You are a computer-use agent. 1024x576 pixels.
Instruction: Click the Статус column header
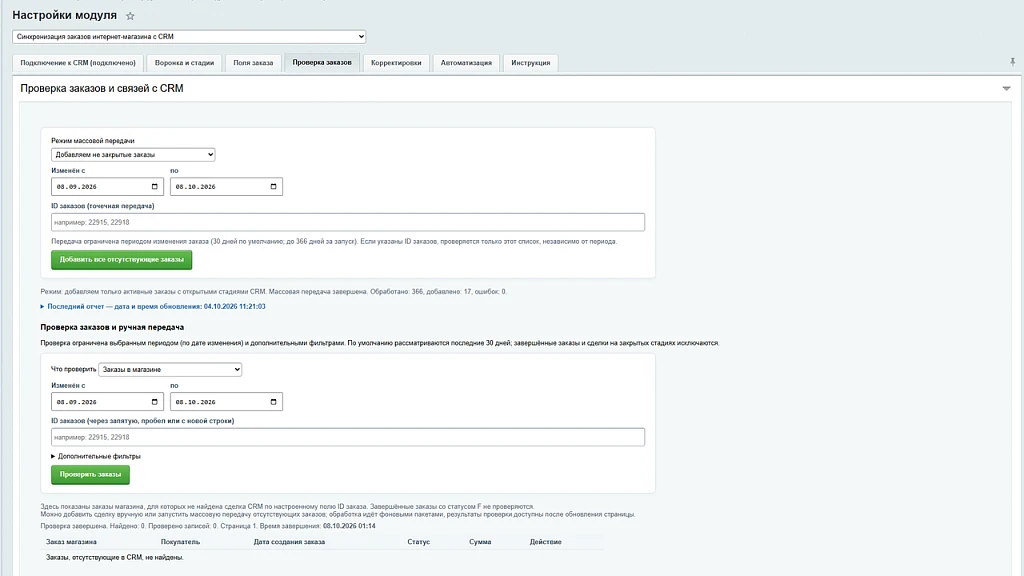coord(419,542)
